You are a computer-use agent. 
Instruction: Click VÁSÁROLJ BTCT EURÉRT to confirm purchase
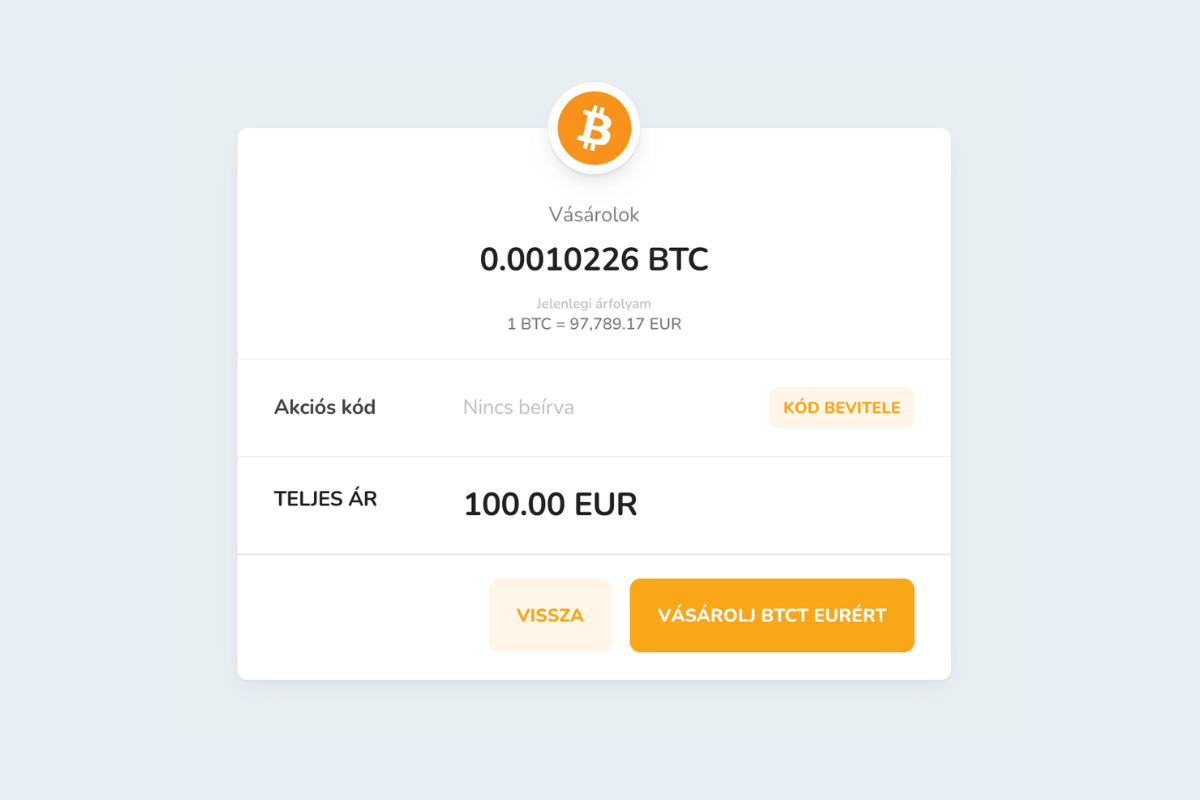(x=771, y=615)
